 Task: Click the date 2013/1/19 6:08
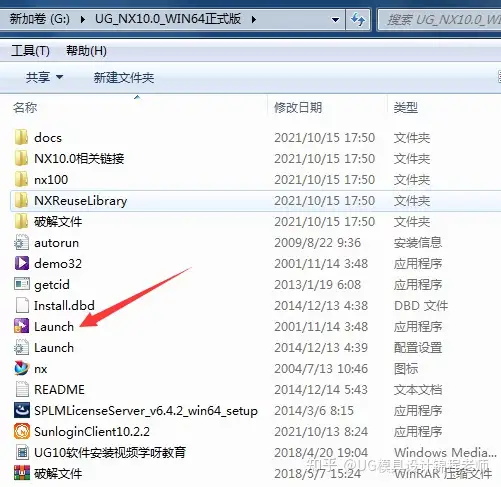(317, 284)
